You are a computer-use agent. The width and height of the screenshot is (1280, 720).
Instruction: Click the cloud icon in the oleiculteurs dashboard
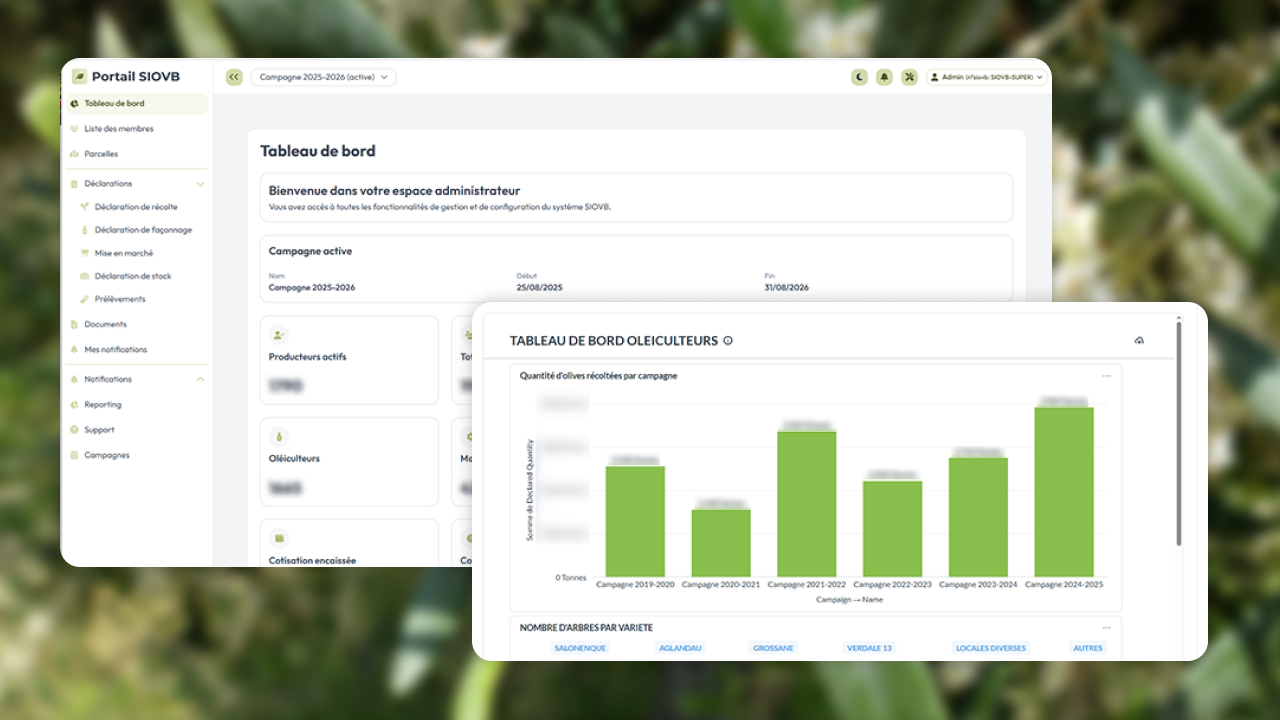pyautogui.click(x=1139, y=340)
